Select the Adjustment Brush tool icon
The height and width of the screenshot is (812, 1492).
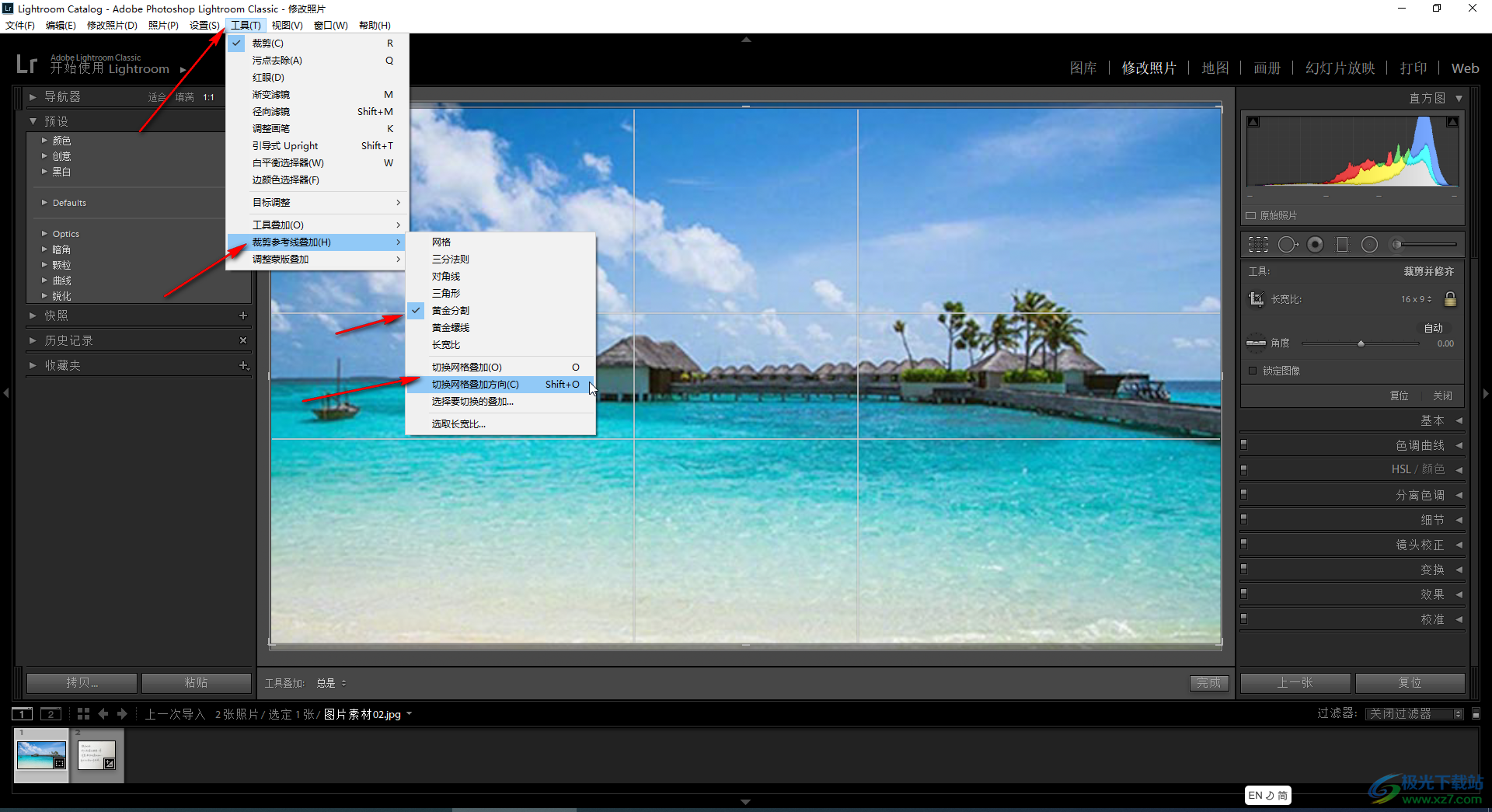(1396, 245)
